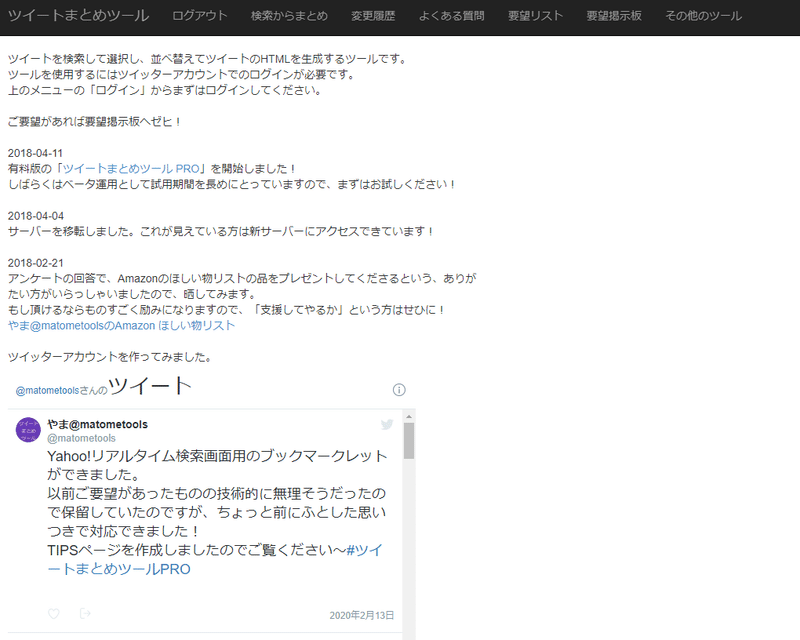Viewport: 800px width, 640px height.
Task: Click the ご要望があれば要望掲示板へゼヒ！ line
Action: click(x=94, y=121)
